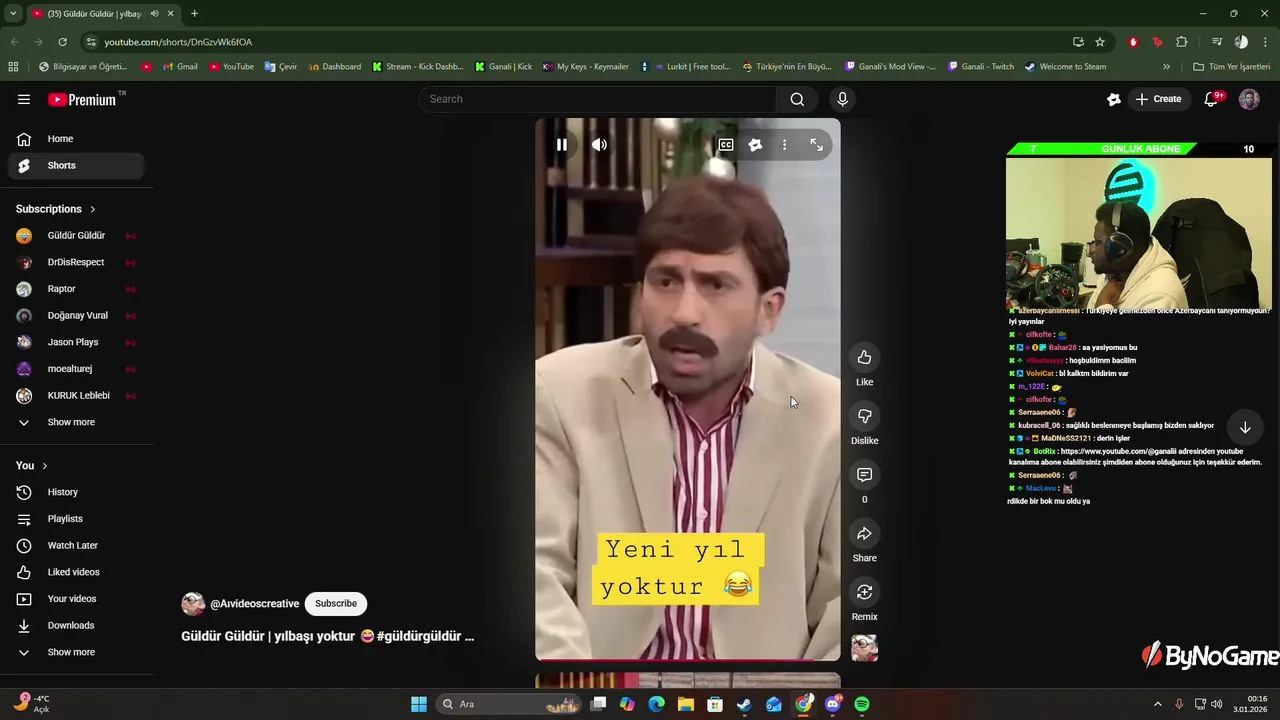Viewport: 1280px width, 720px height.
Task: Enter fullscreen for the Short
Action: (x=816, y=145)
